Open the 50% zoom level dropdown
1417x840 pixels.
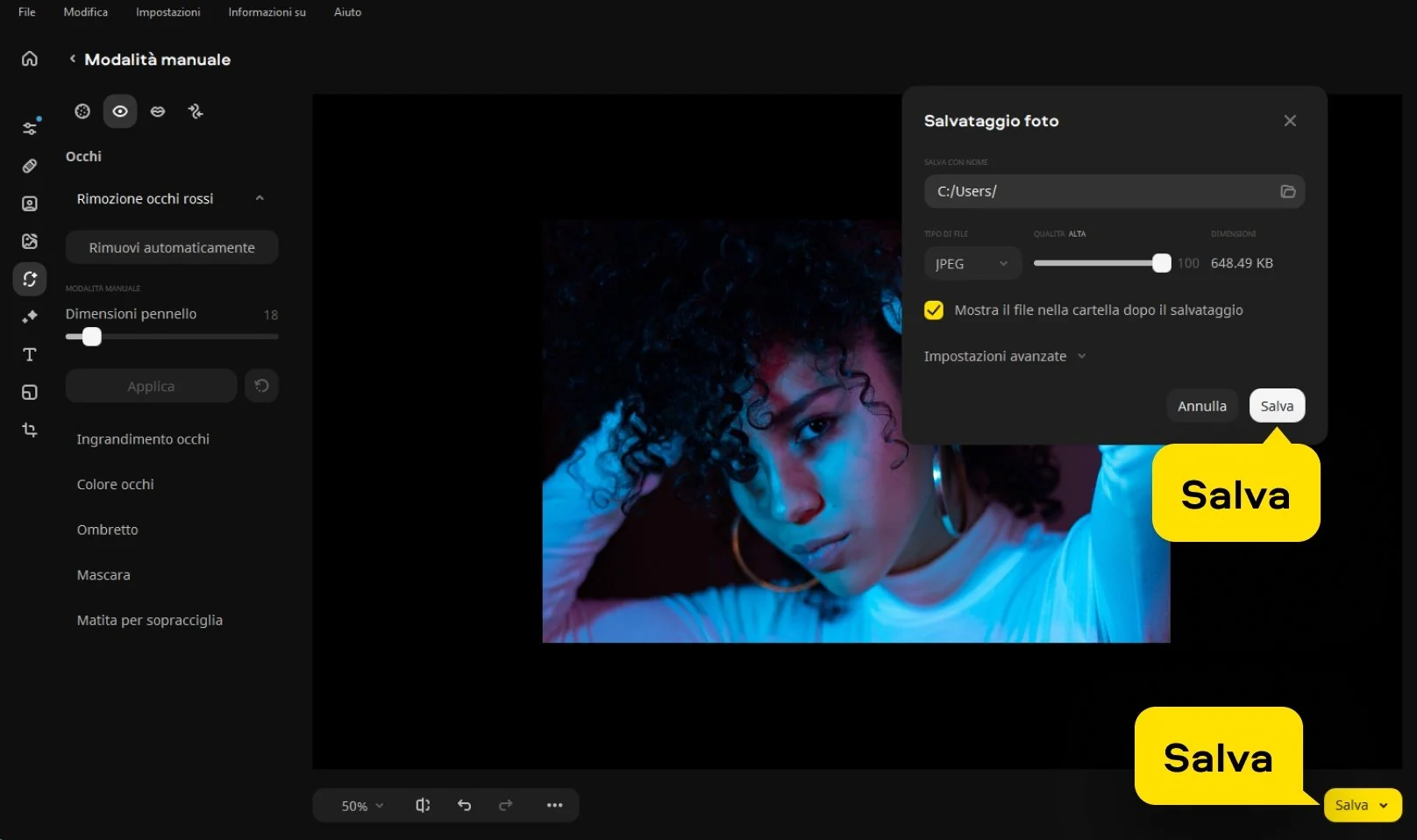point(362,806)
